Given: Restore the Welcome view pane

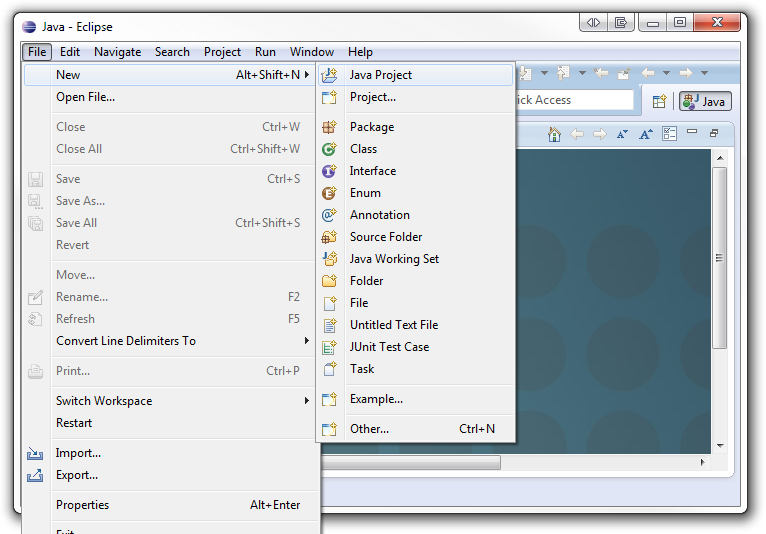Looking at the screenshot, I should tap(714, 133).
